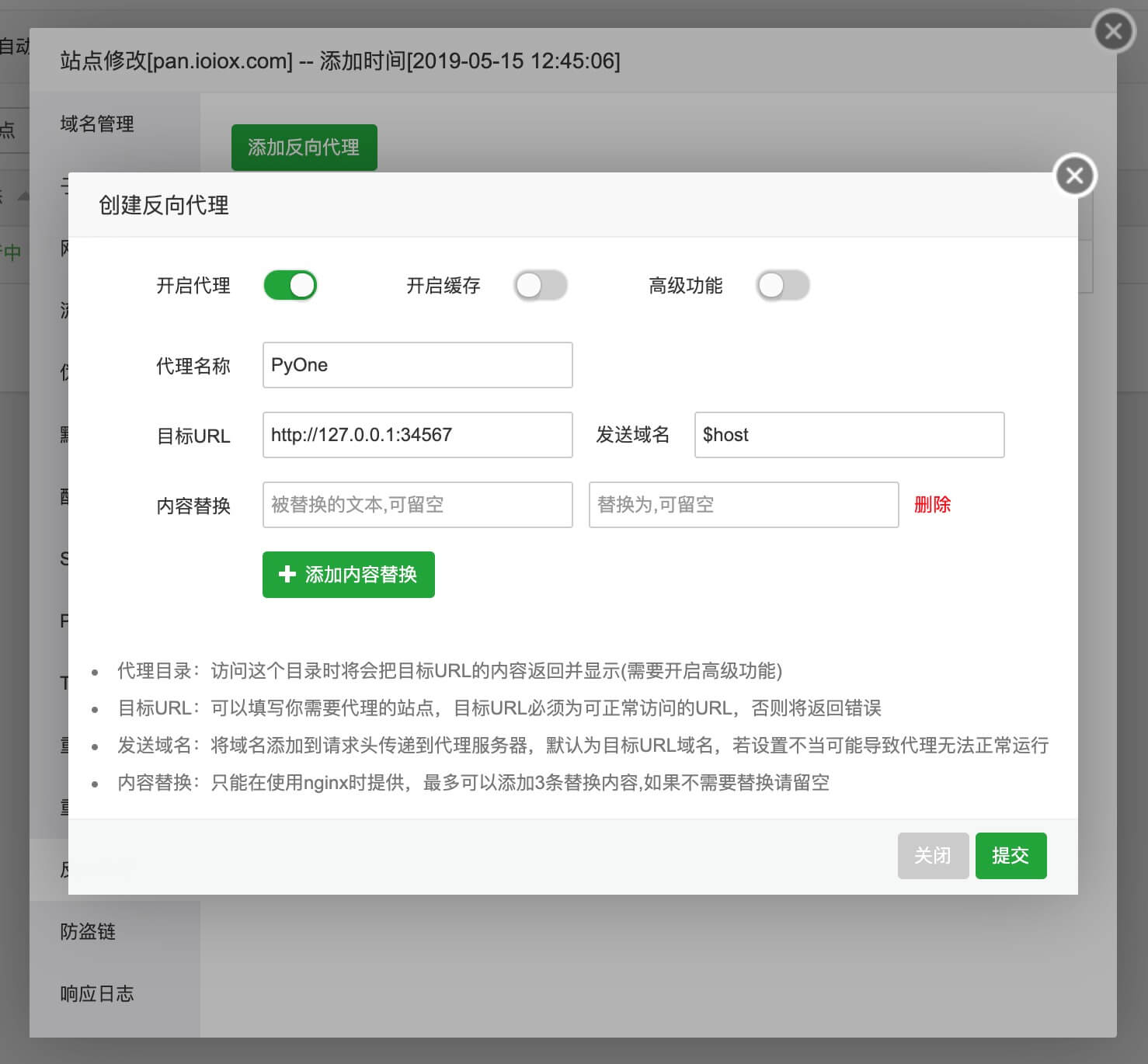Viewport: 1148px width, 1064px height.
Task: Click the plus icon on 添加内容替换
Action: tap(287, 574)
